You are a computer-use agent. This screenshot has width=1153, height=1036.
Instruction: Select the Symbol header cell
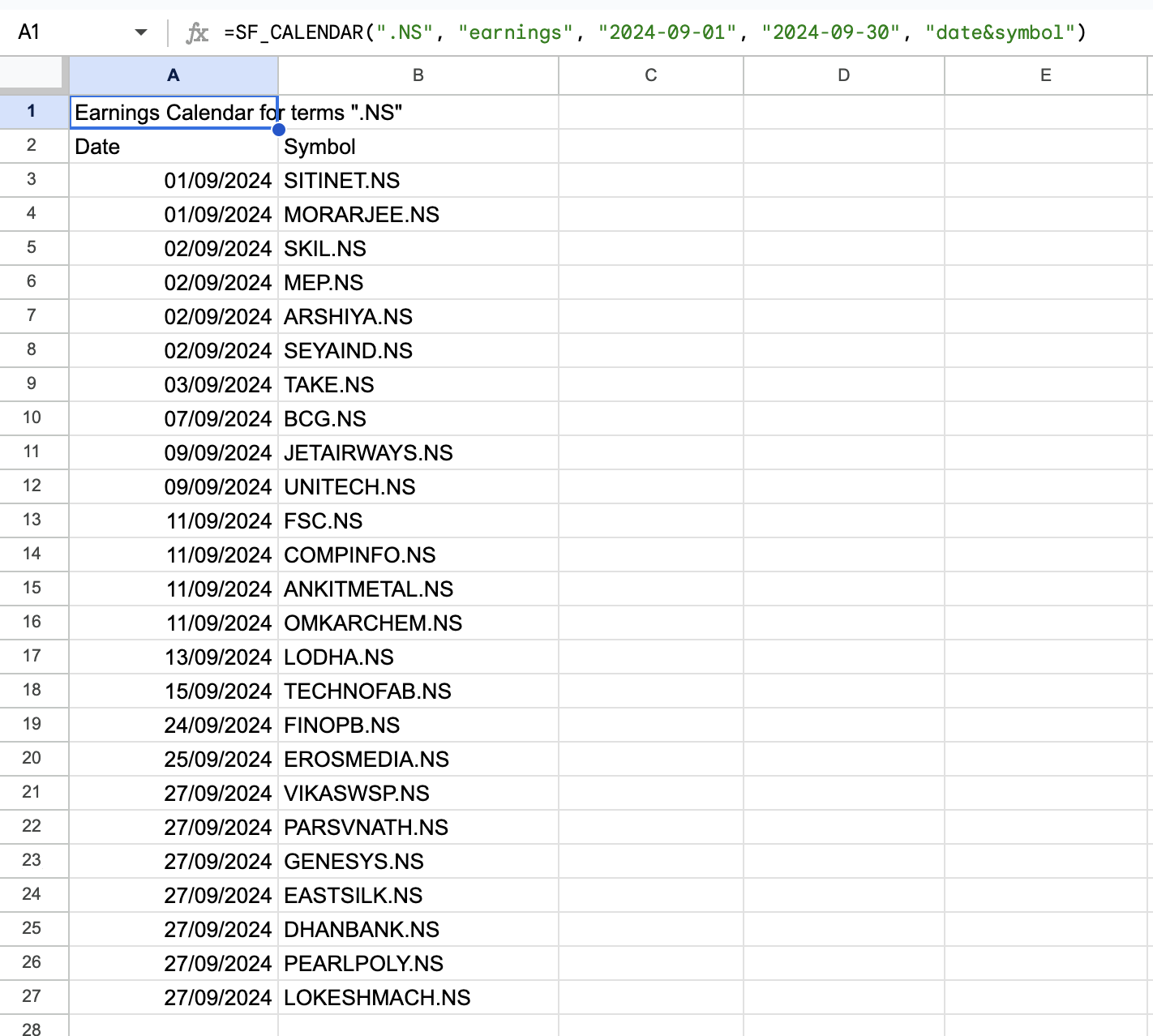pyautogui.click(x=418, y=146)
